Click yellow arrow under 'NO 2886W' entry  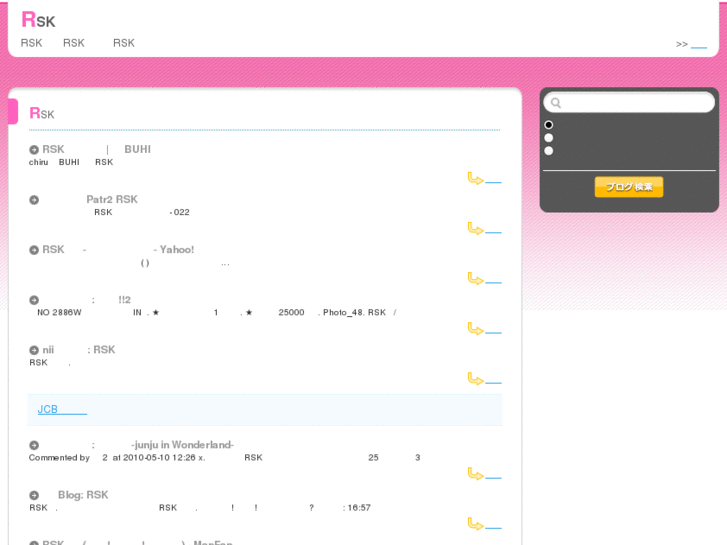476,328
